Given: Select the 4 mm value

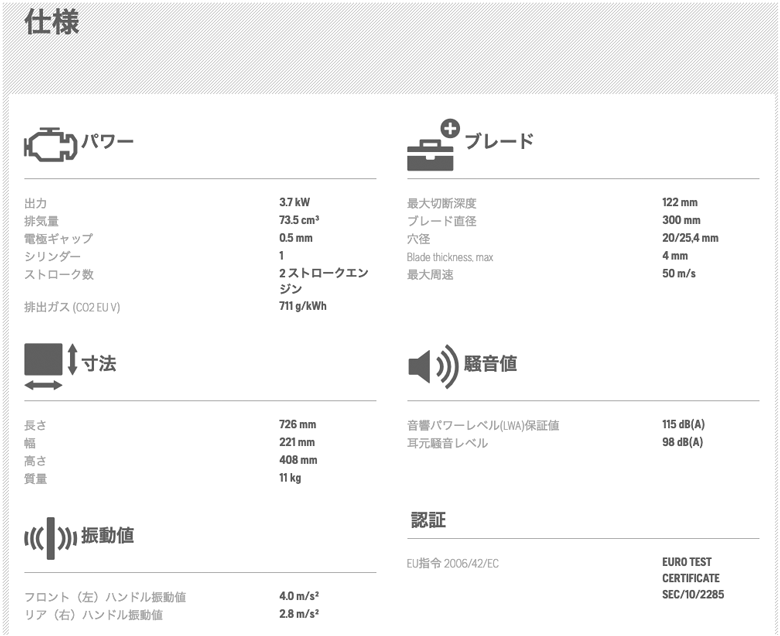Looking at the screenshot, I should [675, 256].
